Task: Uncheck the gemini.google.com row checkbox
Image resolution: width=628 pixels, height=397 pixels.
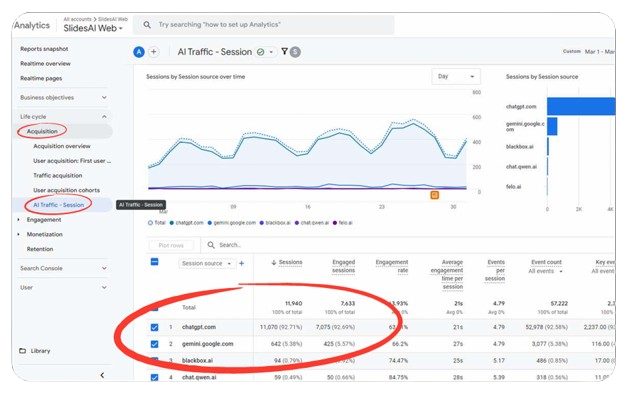Action: tap(154, 344)
